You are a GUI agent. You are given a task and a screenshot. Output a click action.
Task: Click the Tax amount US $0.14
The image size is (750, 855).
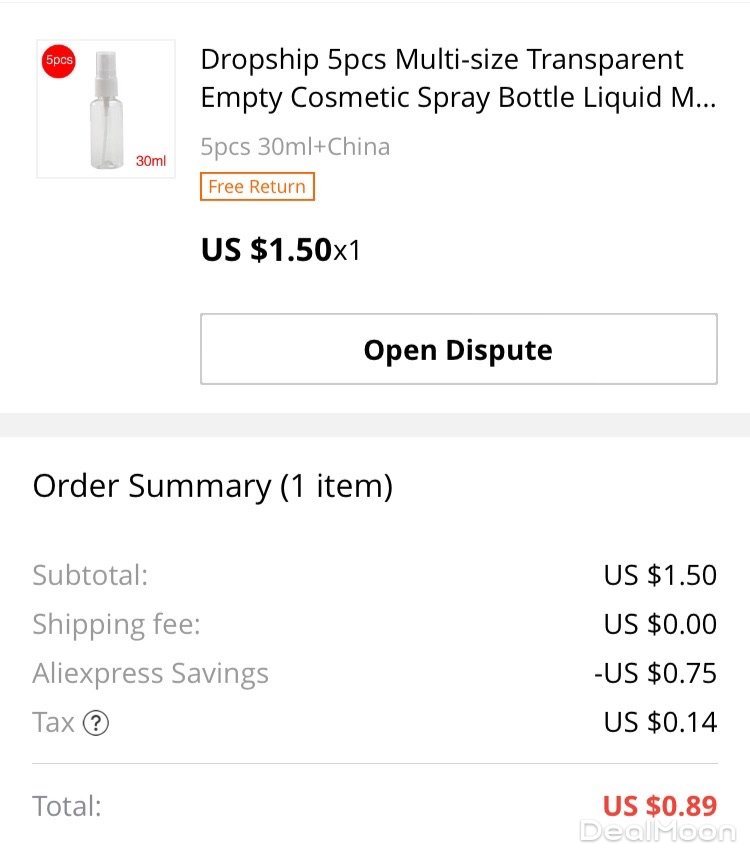pos(660,722)
